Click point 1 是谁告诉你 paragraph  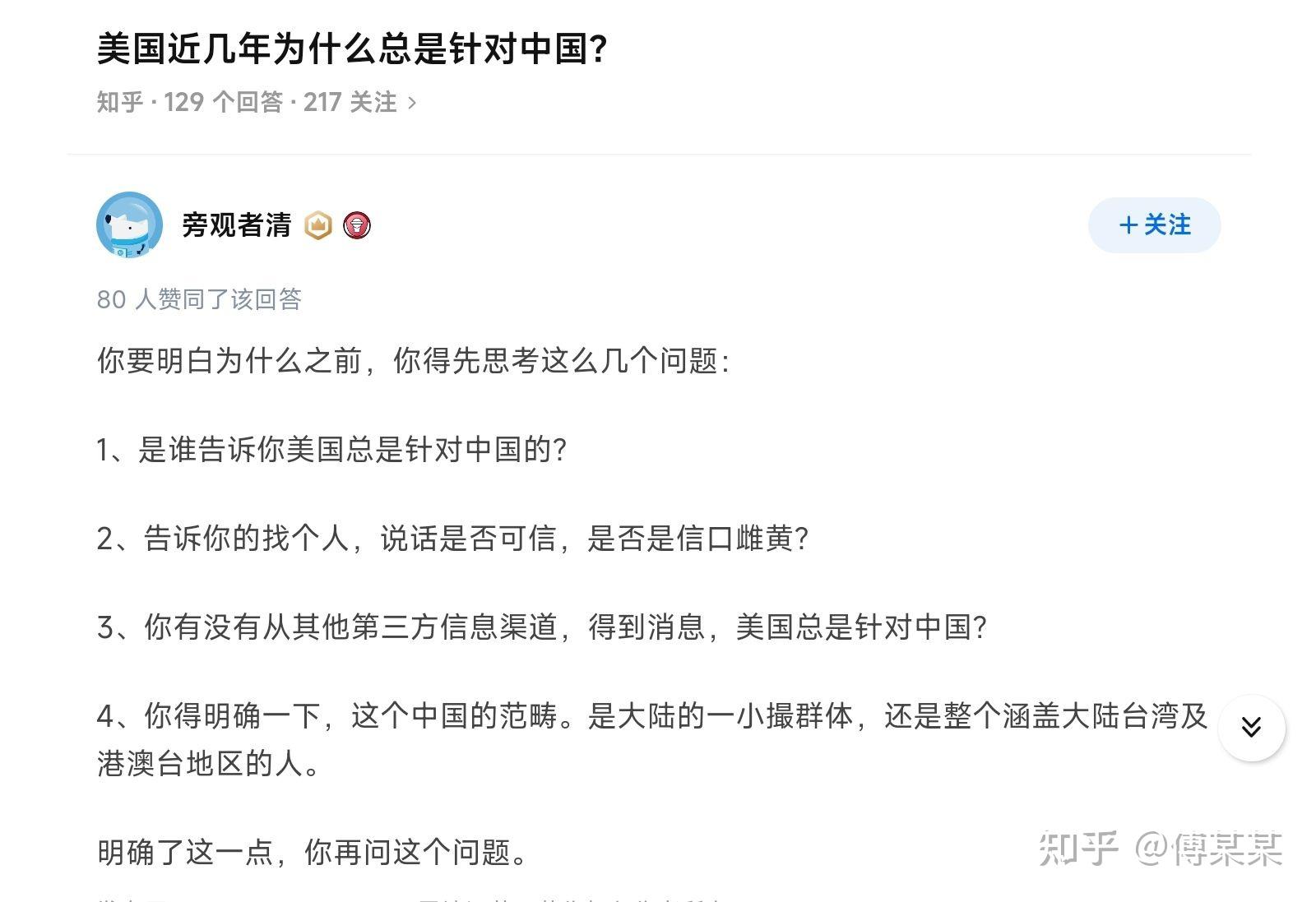(332, 450)
